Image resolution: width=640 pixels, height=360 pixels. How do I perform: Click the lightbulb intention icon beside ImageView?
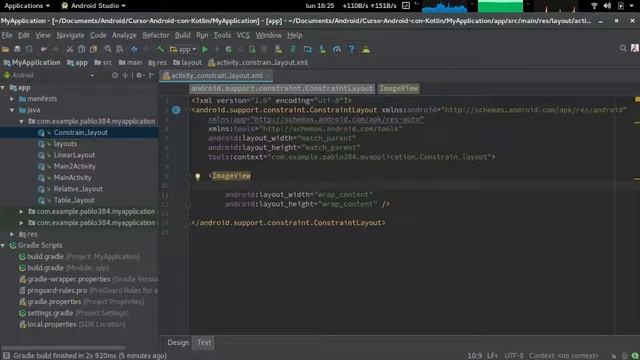198,176
